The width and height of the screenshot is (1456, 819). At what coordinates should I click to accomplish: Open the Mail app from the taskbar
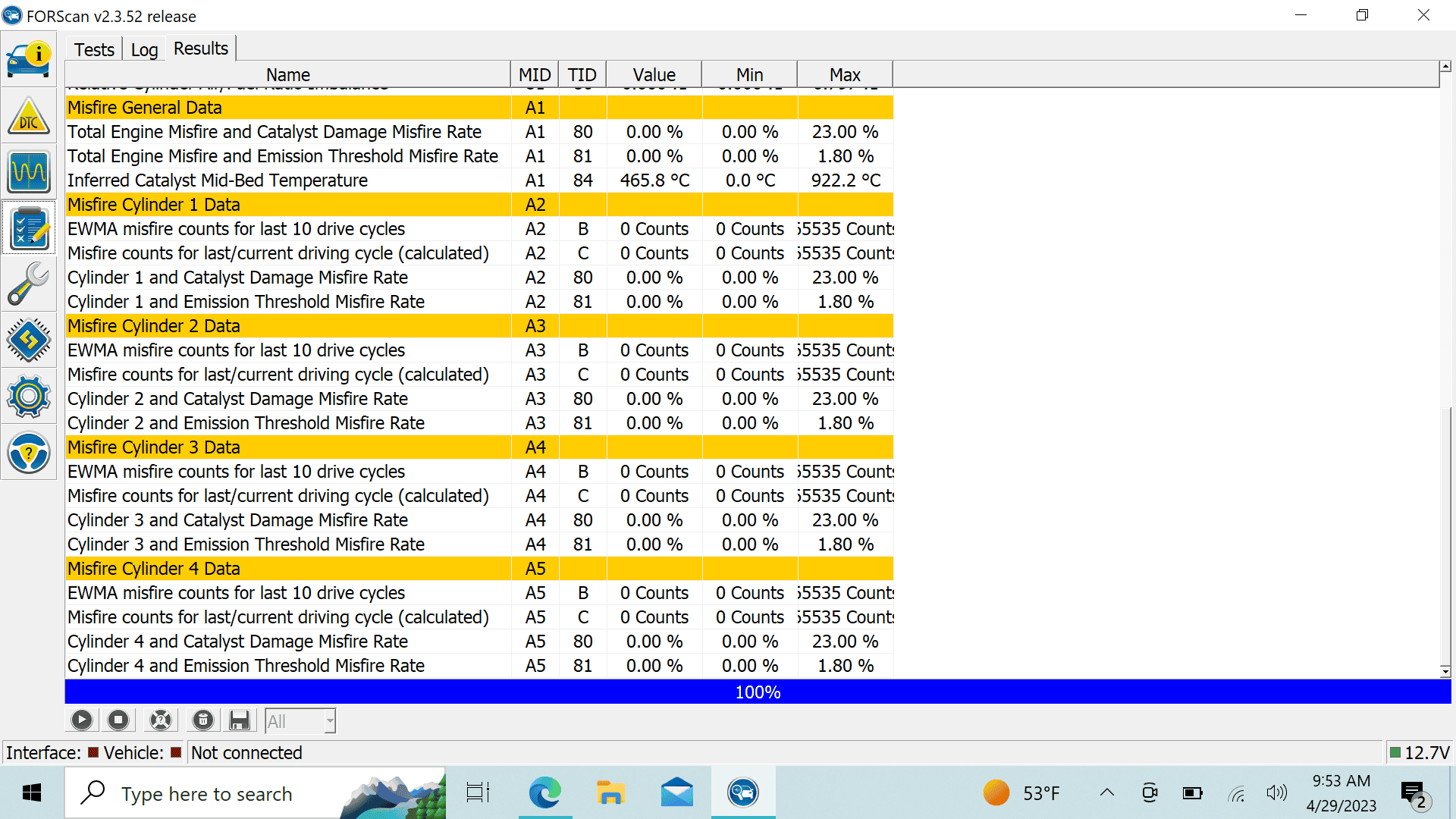pos(677,793)
